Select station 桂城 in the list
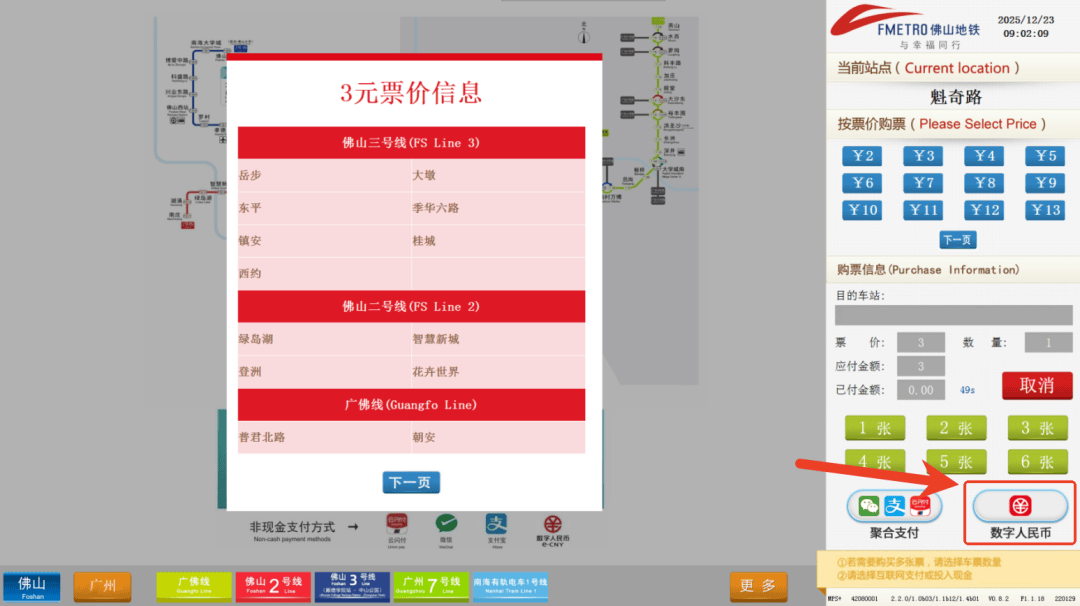The height and width of the screenshot is (606, 1080). [498, 240]
